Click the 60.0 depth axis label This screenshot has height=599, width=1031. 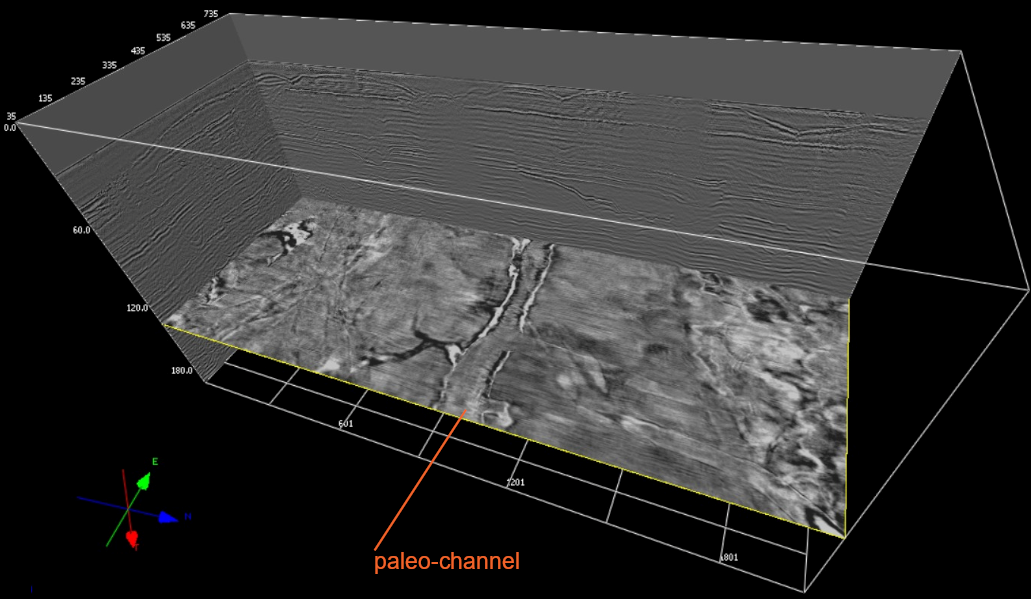(81, 230)
